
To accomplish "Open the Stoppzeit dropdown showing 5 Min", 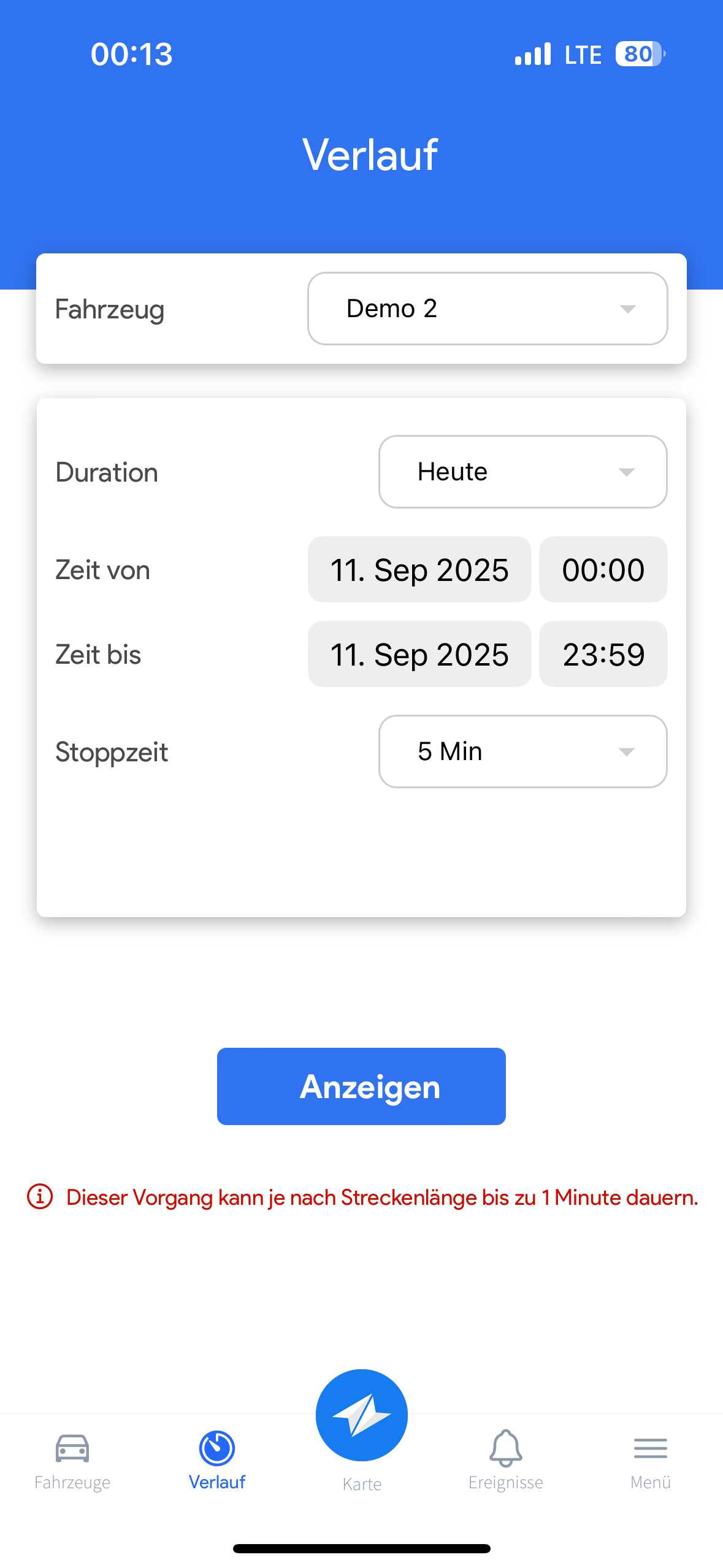I will pos(522,751).
